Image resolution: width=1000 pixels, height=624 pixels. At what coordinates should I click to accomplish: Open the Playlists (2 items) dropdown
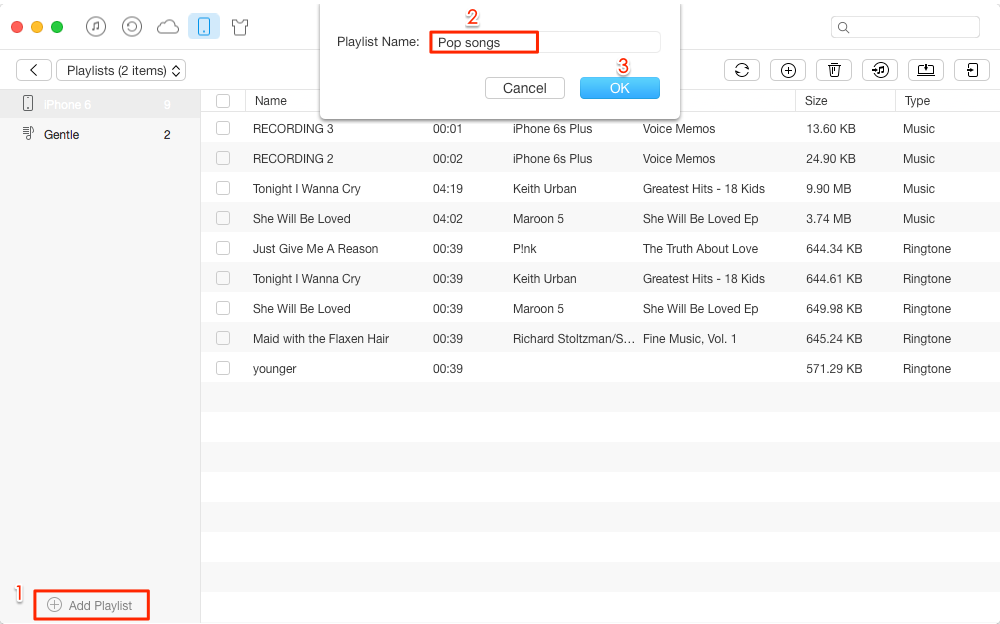(x=121, y=70)
